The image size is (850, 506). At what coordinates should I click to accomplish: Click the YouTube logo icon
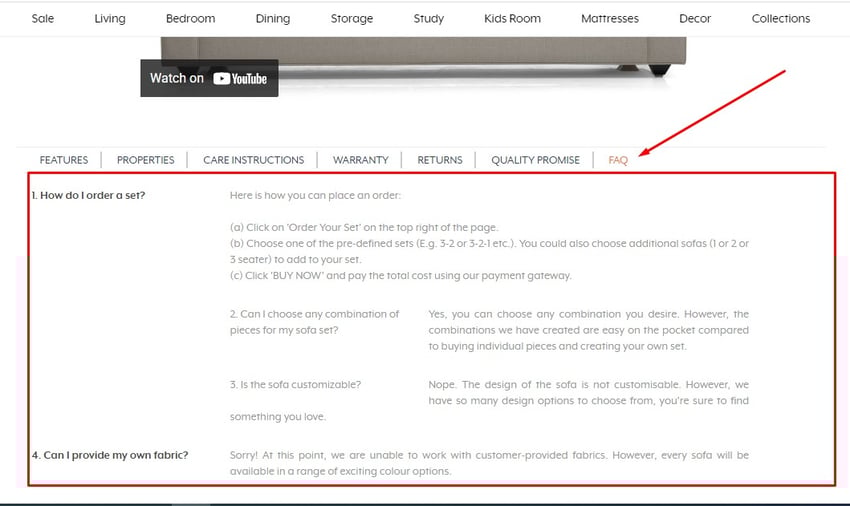point(240,79)
